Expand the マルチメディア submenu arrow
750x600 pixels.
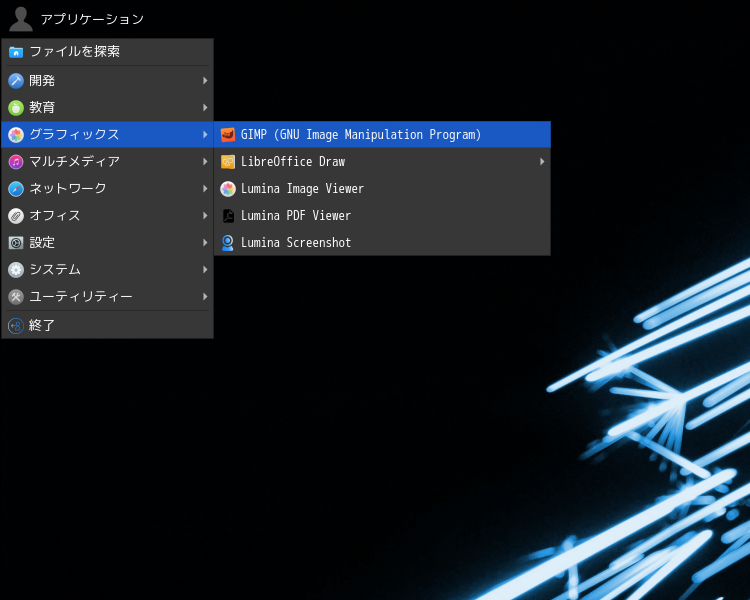pos(205,162)
